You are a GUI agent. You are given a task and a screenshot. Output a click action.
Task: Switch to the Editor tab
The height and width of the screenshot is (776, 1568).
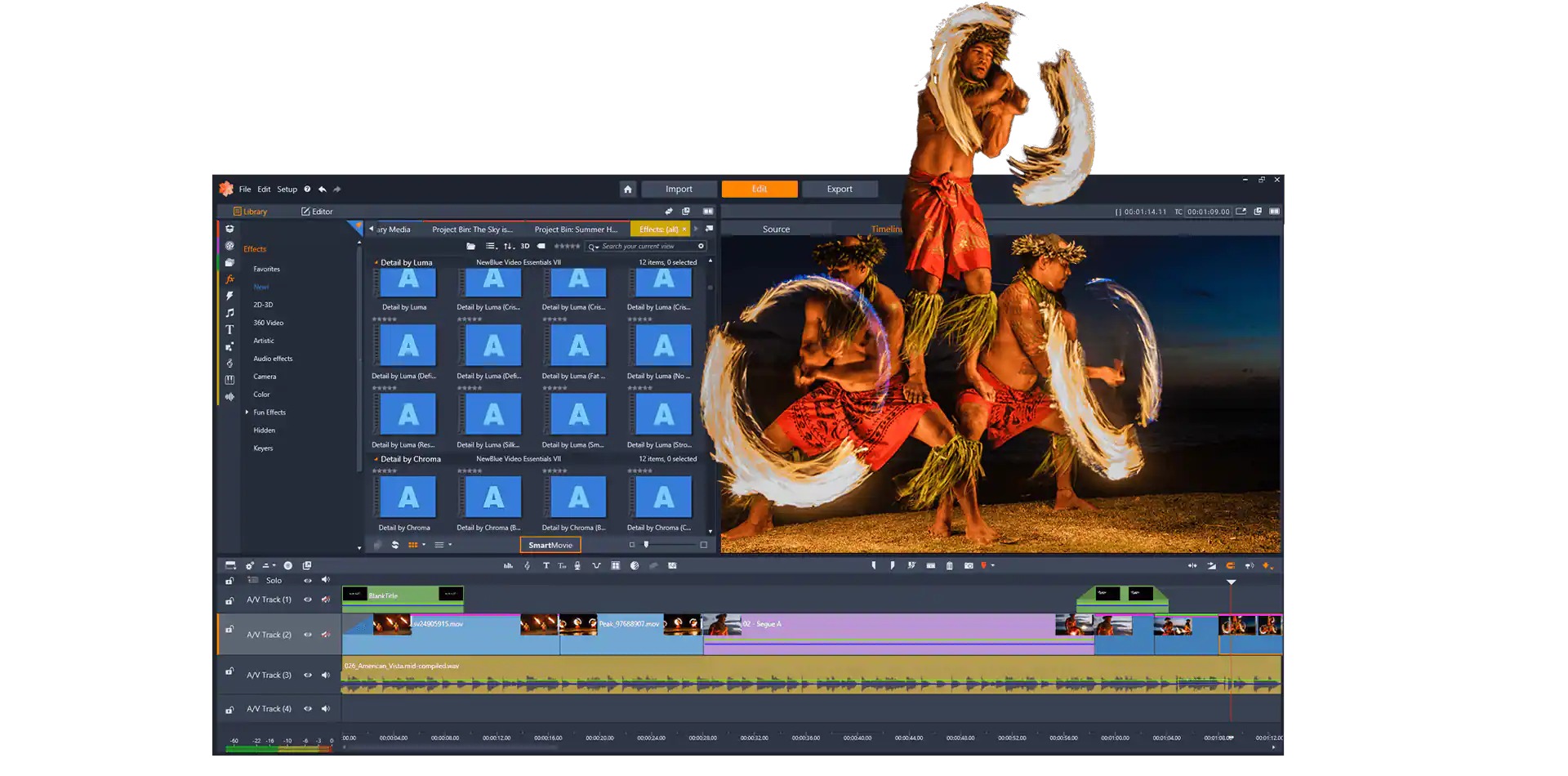[x=317, y=212]
